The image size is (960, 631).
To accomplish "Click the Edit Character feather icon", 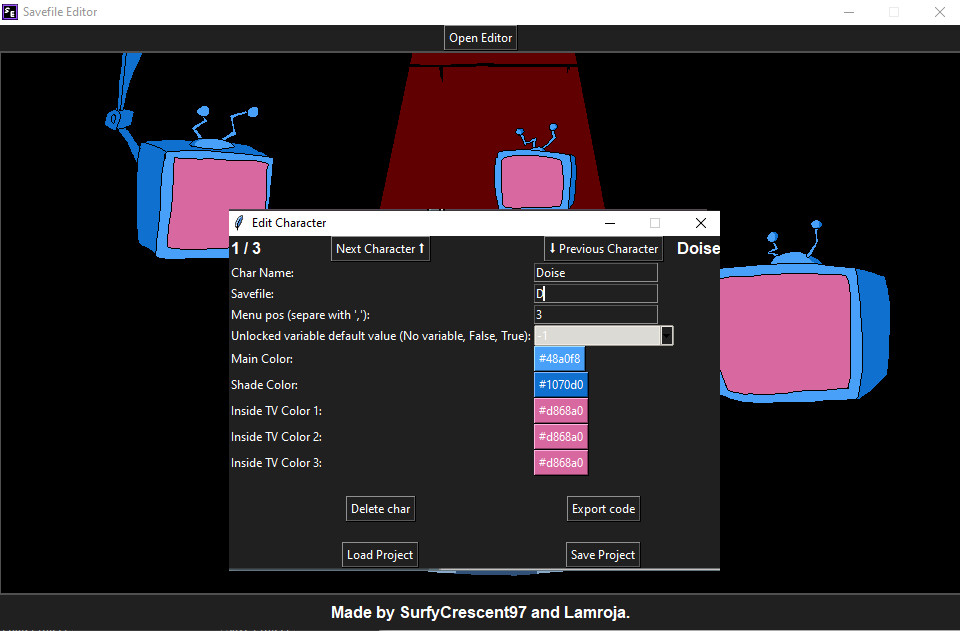I will 239,223.
